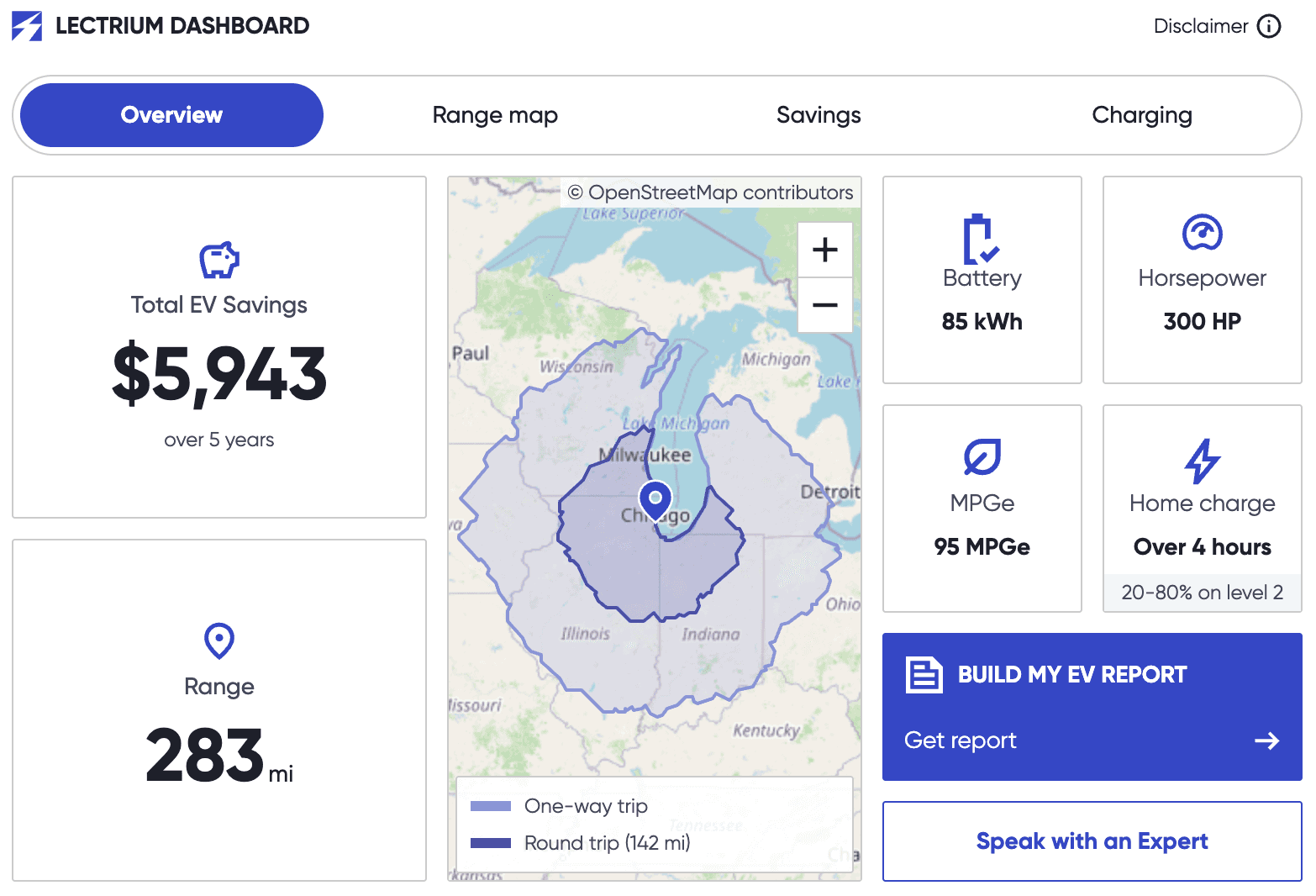This screenshot has height=896, width=1316.
Task: Click the One-way trip legend label
Action: tap(586, 806)
